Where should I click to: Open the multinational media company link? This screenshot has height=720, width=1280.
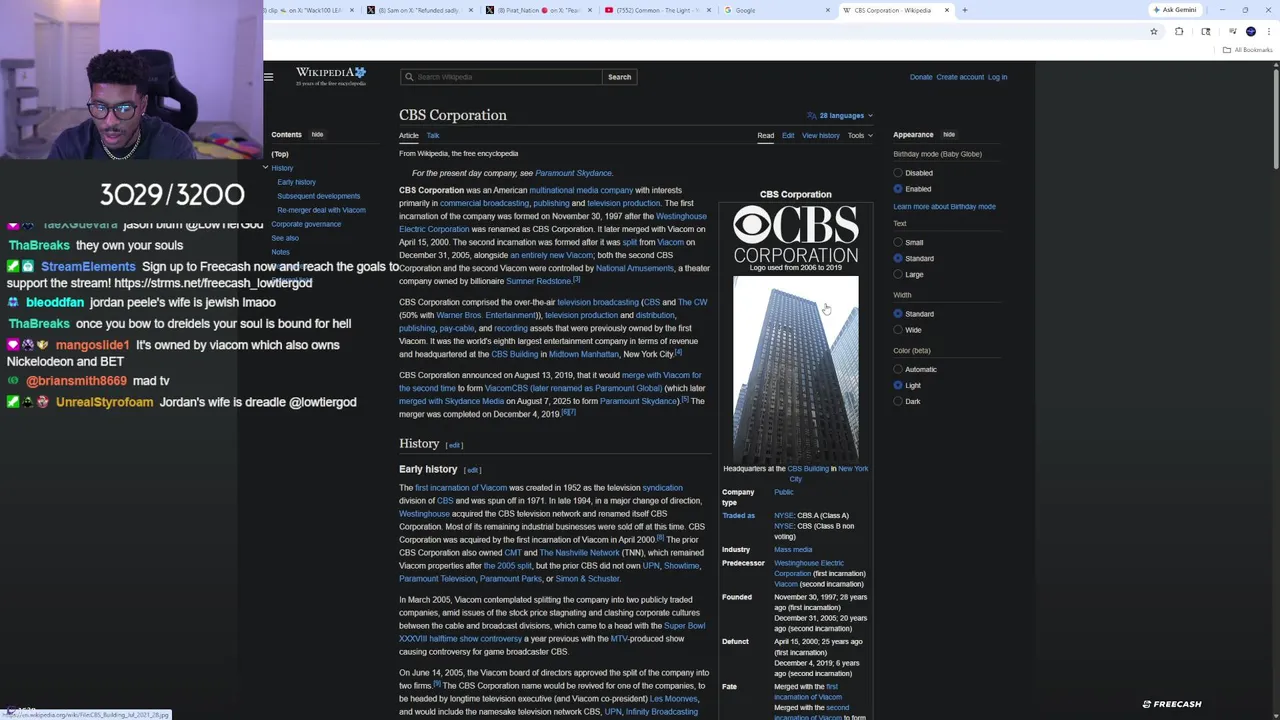point(581,190)
